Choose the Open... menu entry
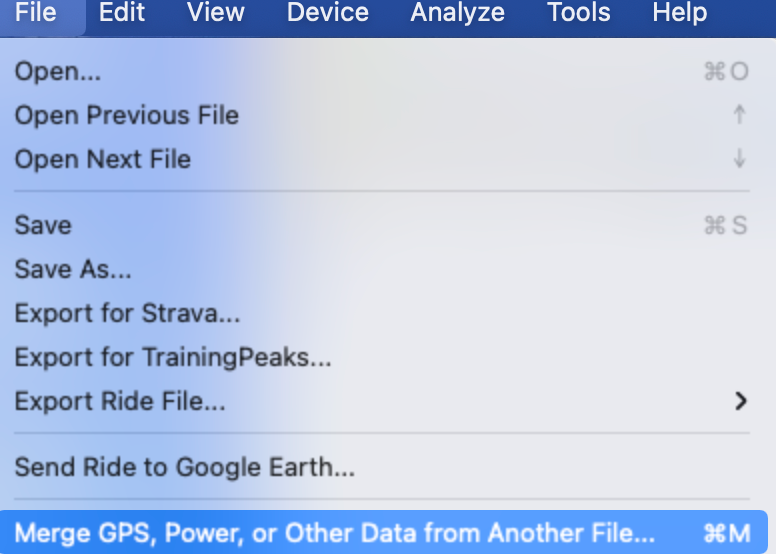Viewport: 776px width, 554px height. [58, 71]
